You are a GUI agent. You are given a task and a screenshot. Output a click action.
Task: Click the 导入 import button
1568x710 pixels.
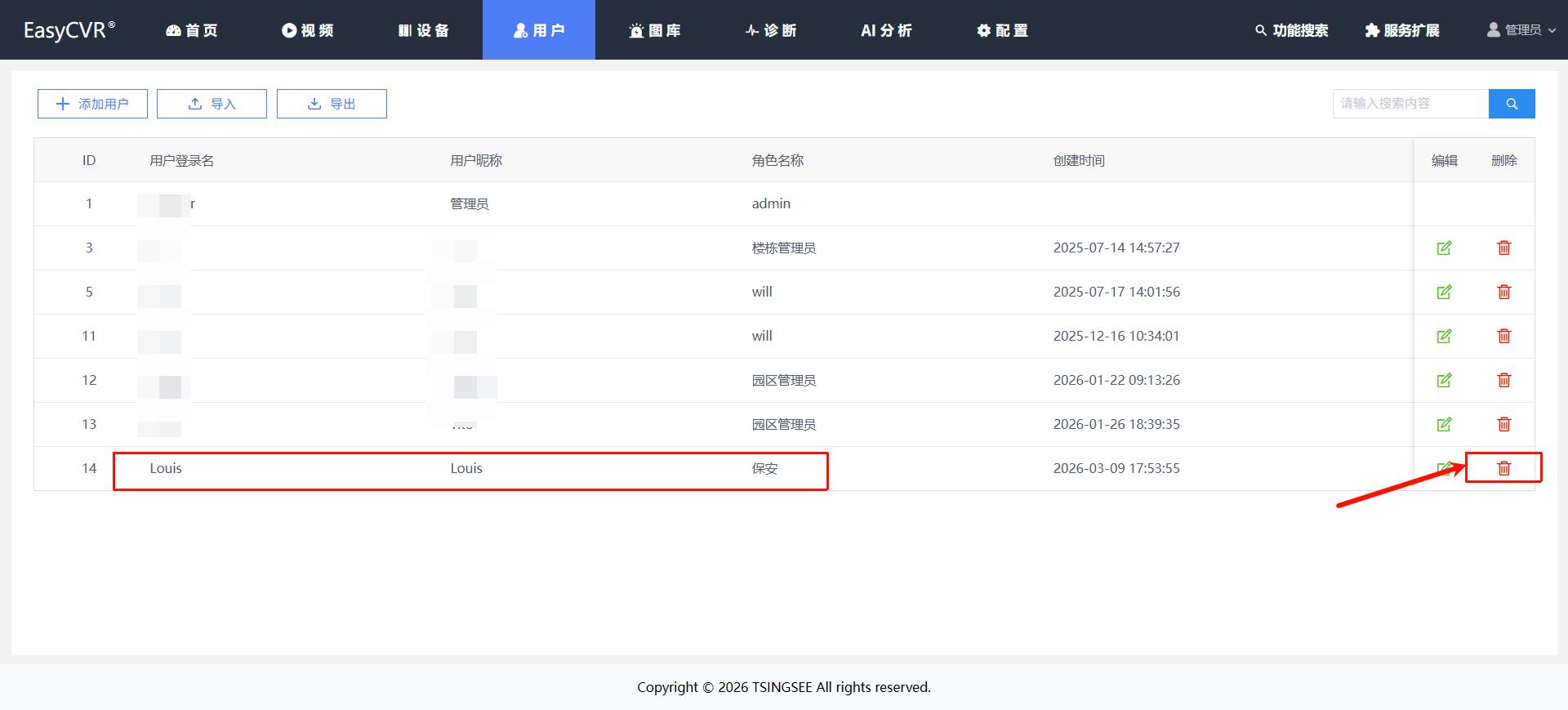(212, 104)
